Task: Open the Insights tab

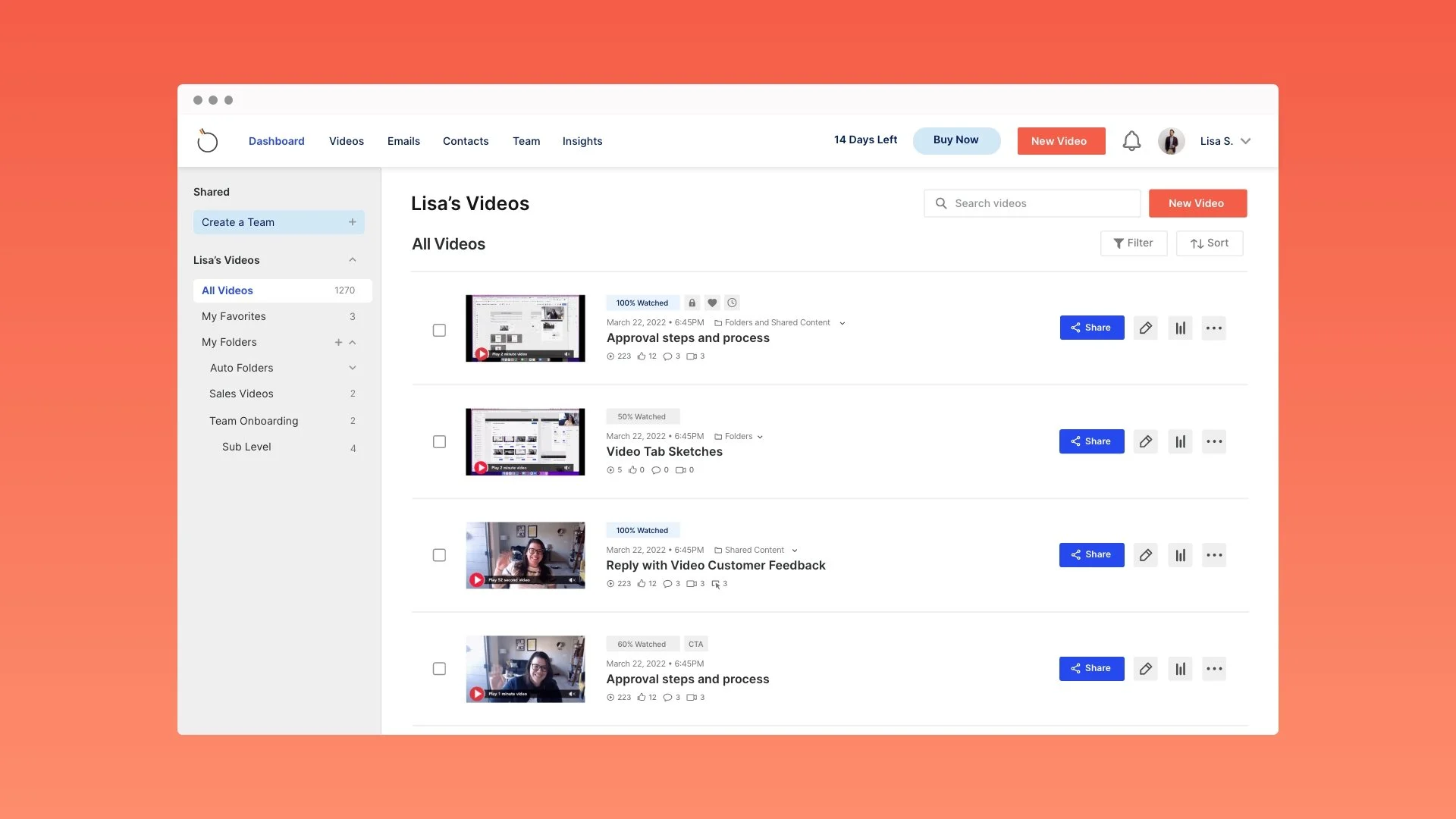Action: coord(582,141)
